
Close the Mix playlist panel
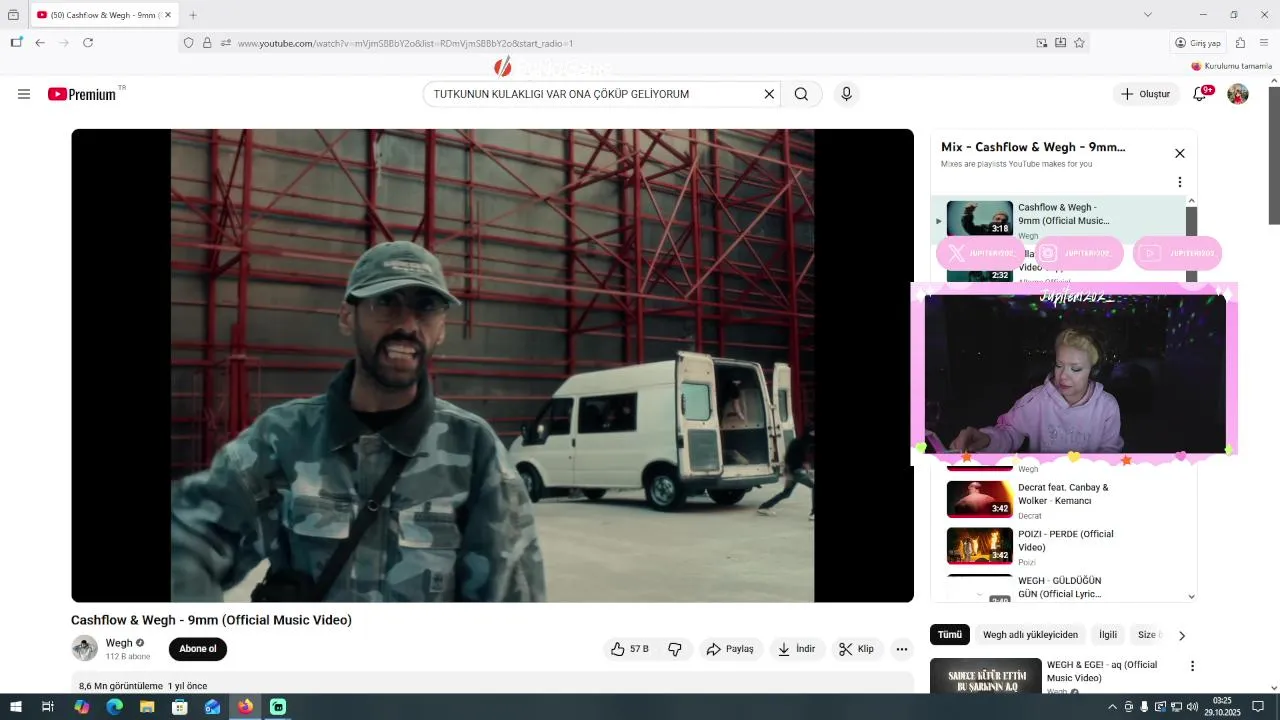tap(1179, 153)
